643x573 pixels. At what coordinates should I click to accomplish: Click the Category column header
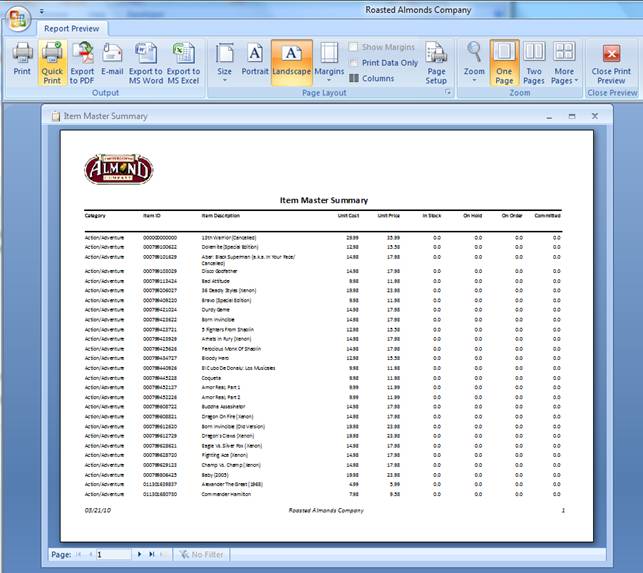(x=95, y=215)
